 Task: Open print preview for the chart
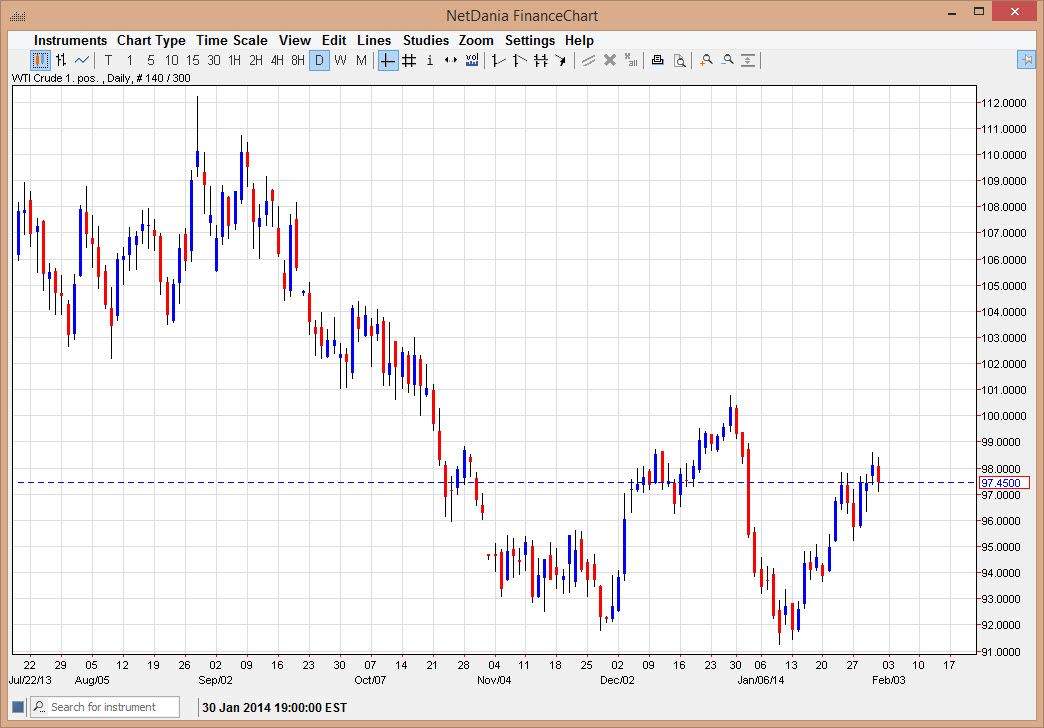tap(679, 60)
